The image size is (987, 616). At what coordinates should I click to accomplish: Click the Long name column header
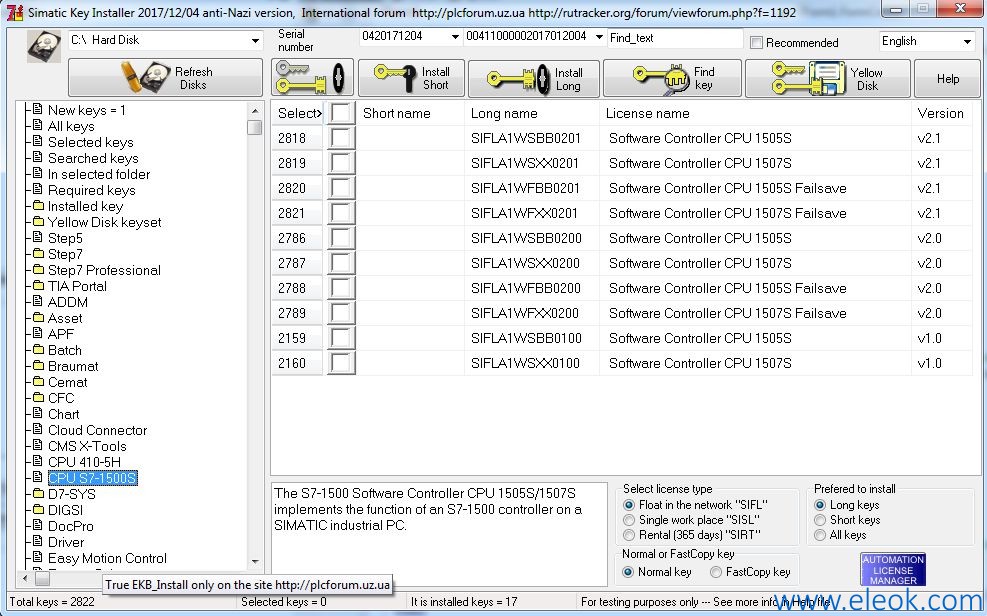click(532, 113)
